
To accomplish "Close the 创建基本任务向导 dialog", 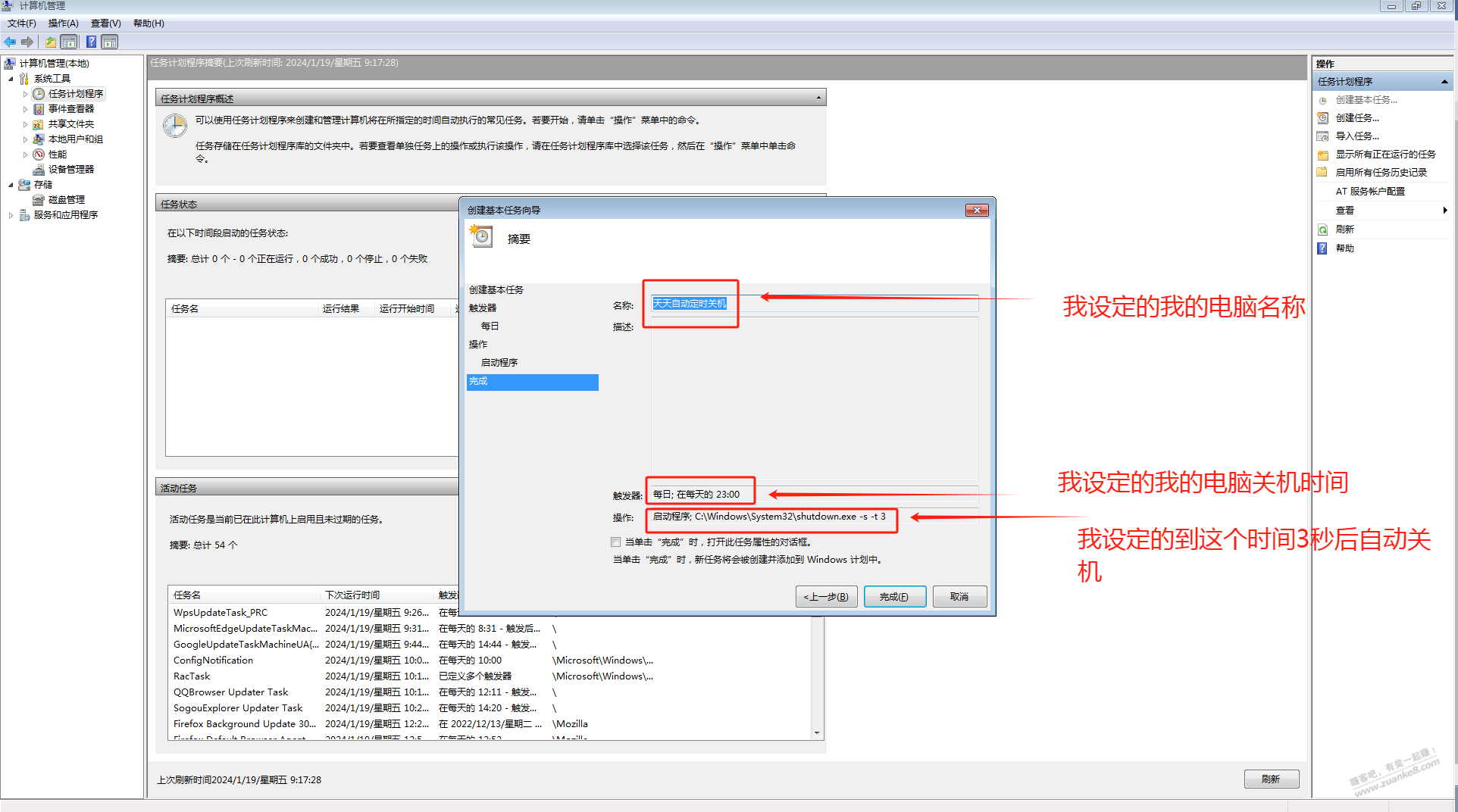I will click(977, 211).
